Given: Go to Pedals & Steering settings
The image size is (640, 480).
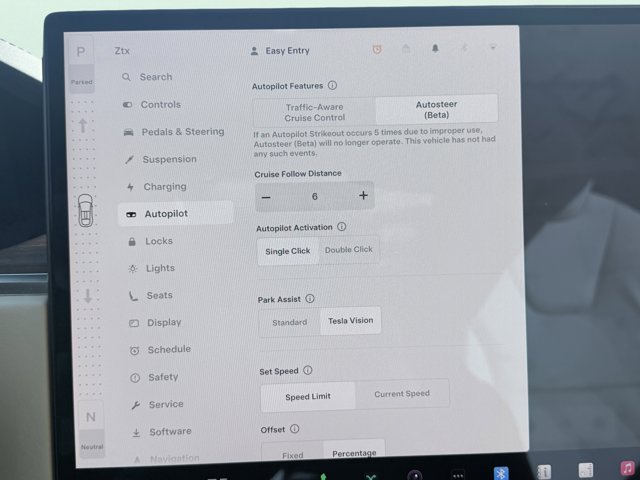Looking at the screenshot, I should [182, 132].
